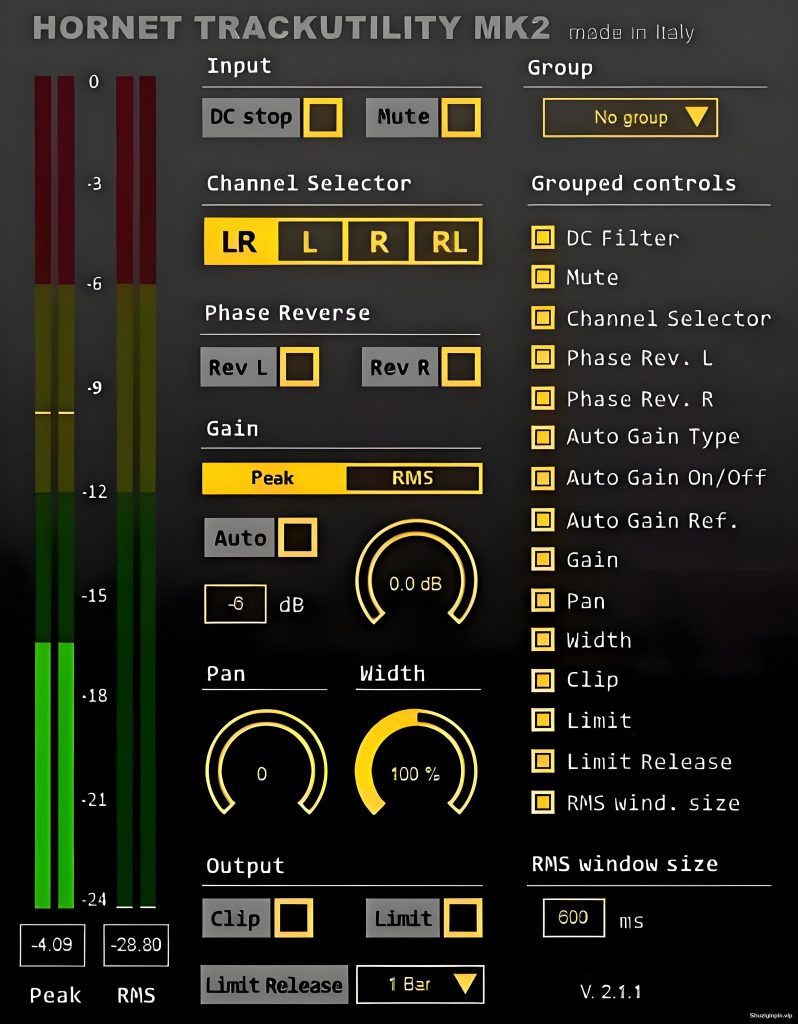798x1024 pixels.
Task: Switch auto gain type to RMS
Action: [x=413, y=478]
